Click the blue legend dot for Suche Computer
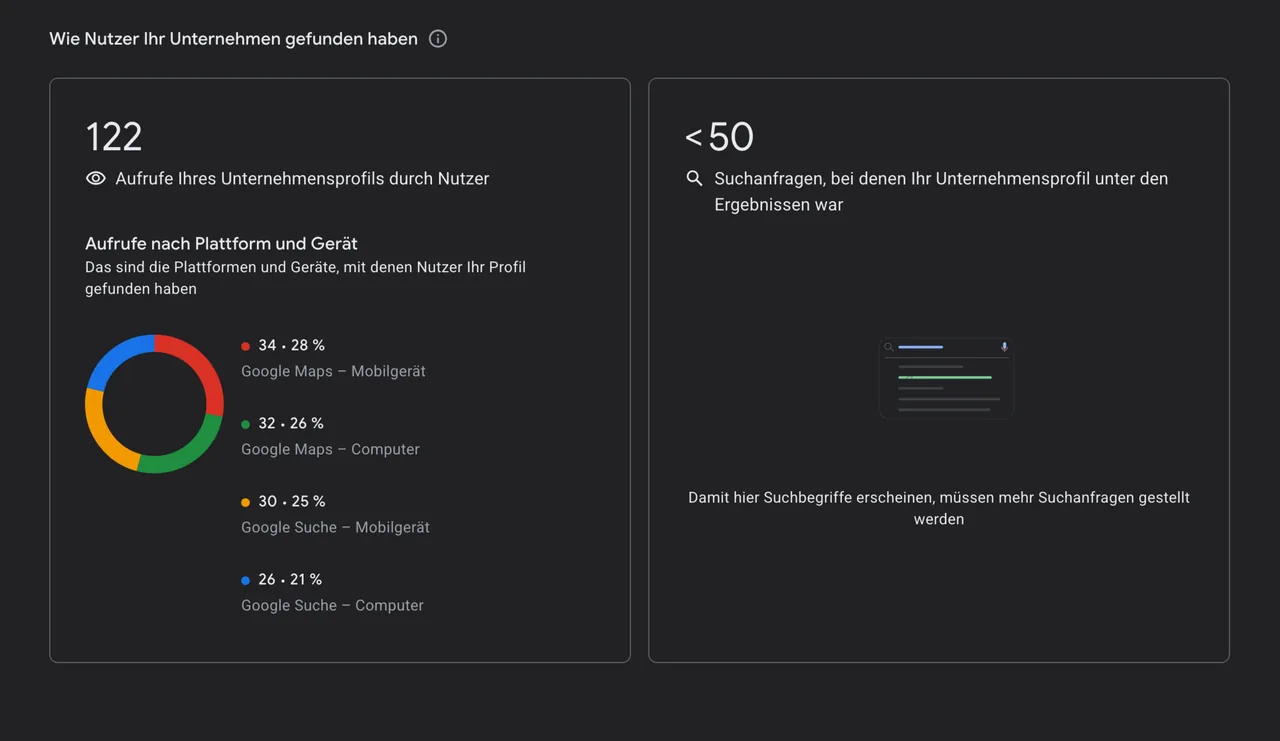The width and height of the screenshot is (1280, 741). pyautogui.click(x=246, y=580)
